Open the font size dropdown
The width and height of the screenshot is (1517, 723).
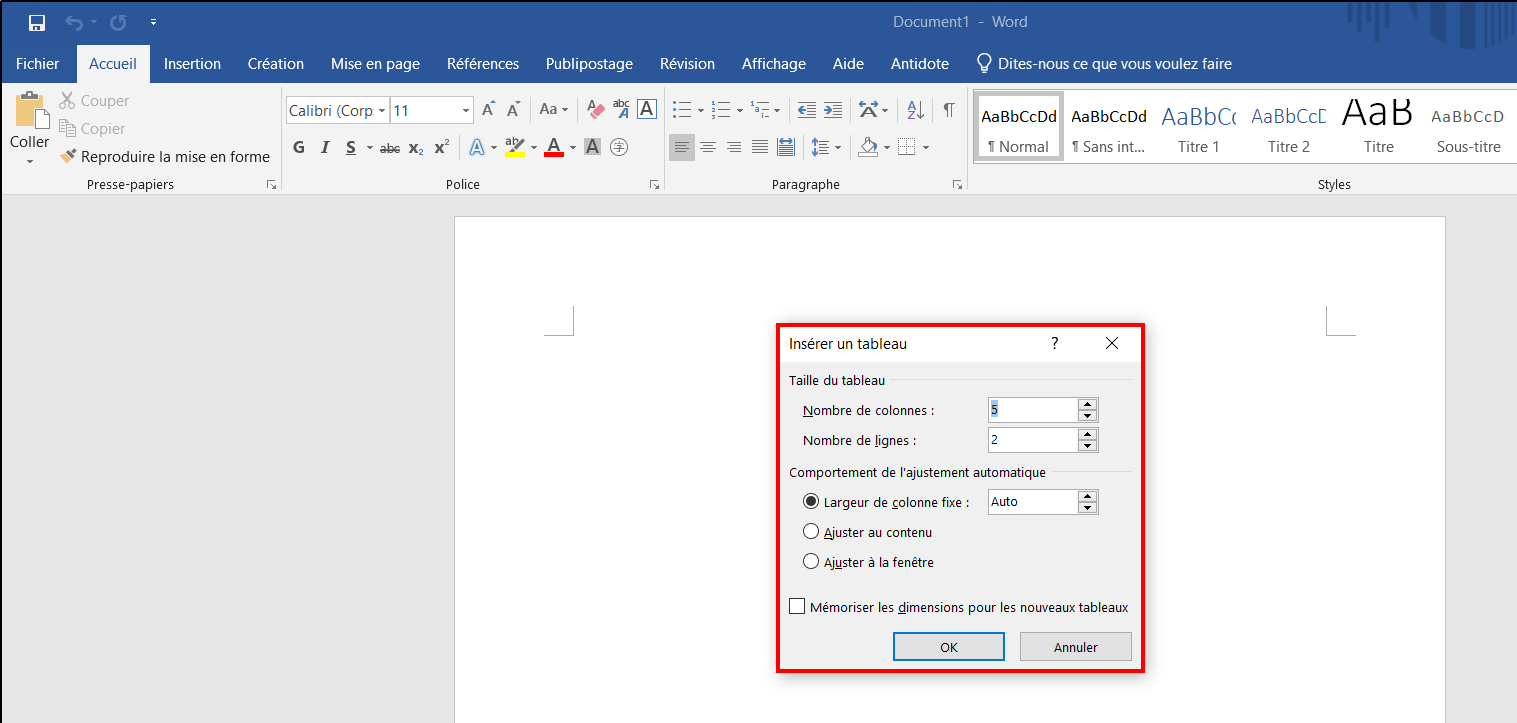pyautogui.click(x=466, y=111)
